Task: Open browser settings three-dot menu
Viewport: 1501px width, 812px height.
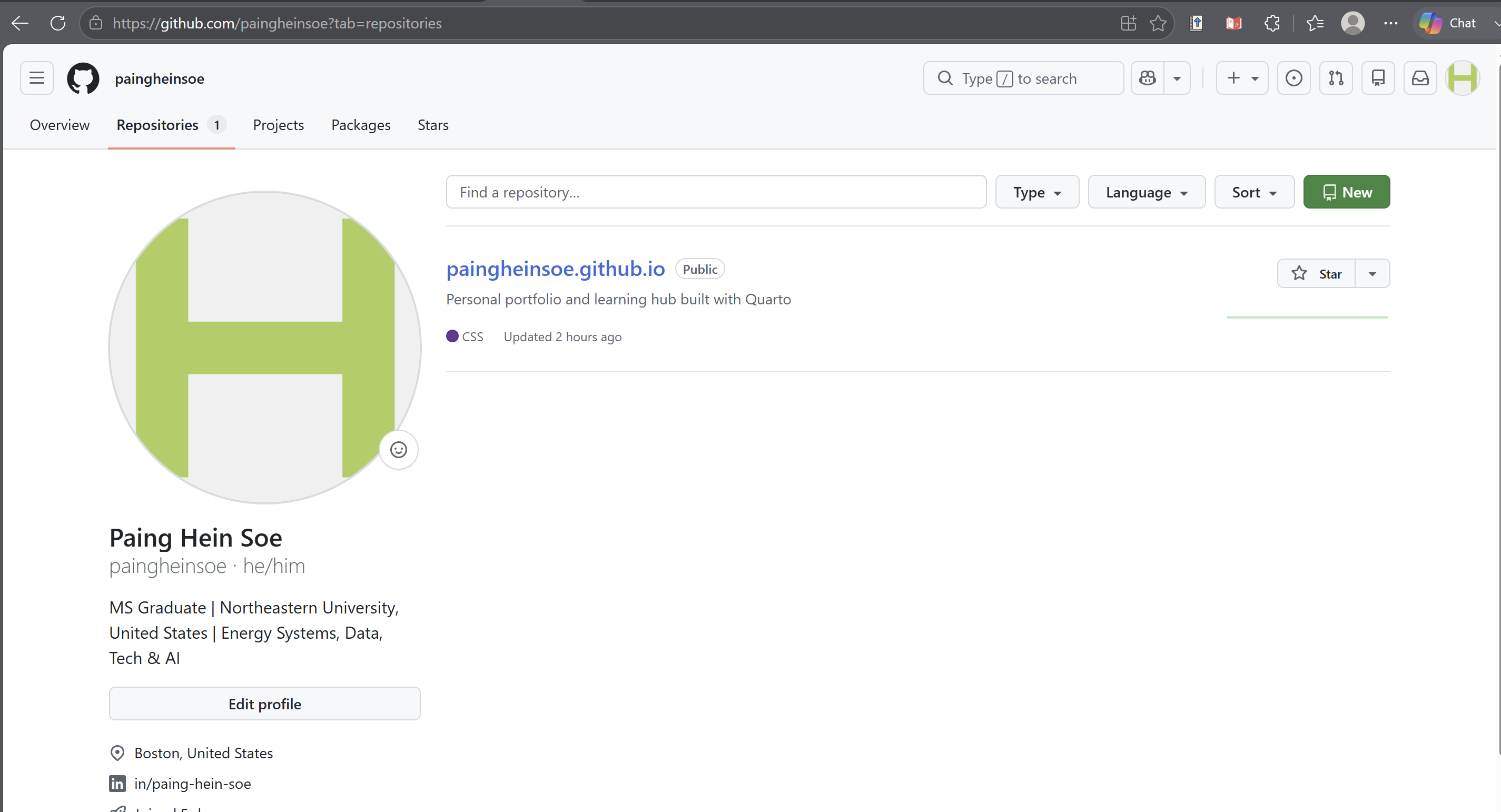Action: pyautogui.click(x=1391, y=23)
